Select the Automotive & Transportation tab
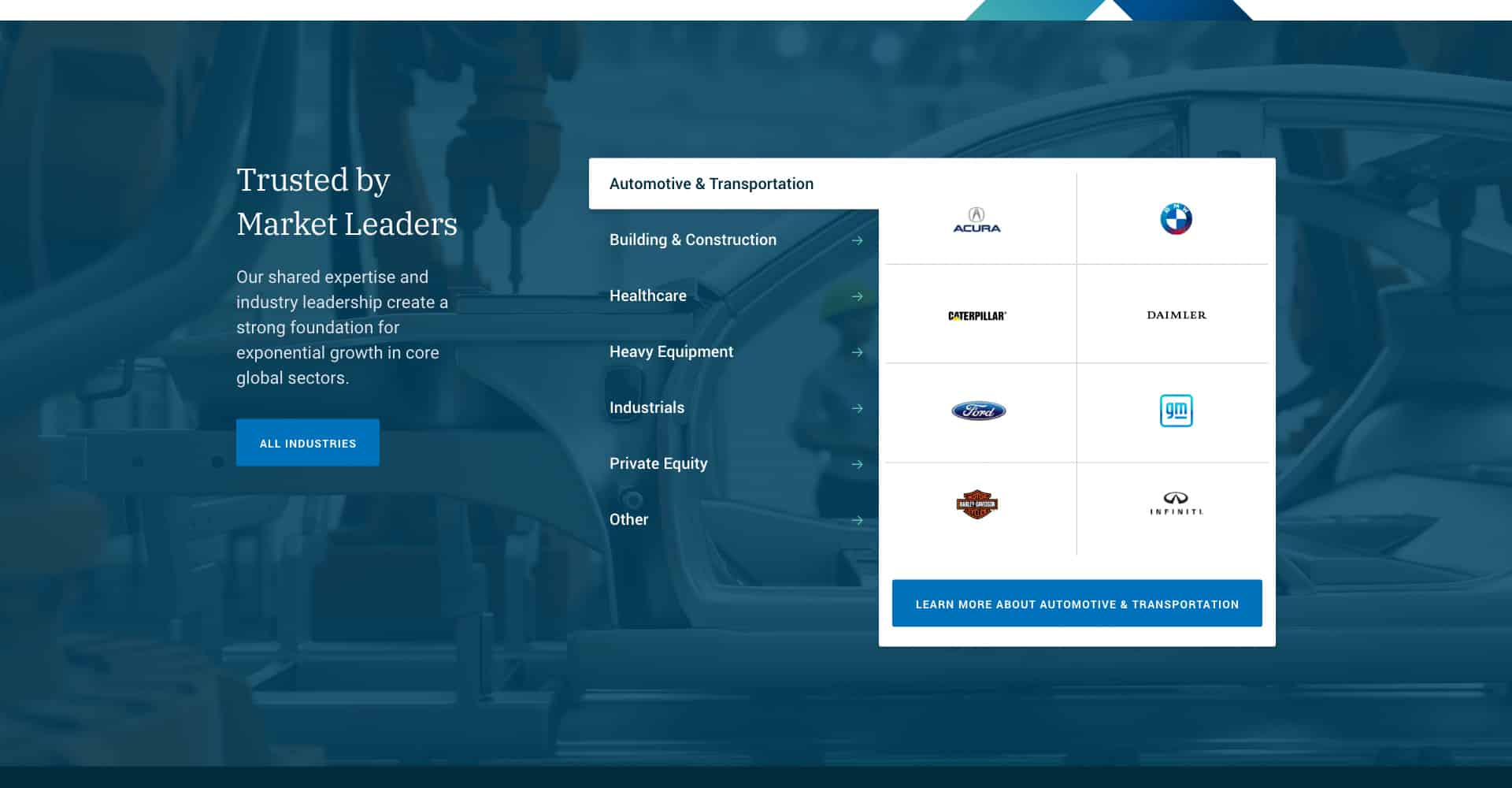The width and height of the screenshot is (1512, 788). tap(734, 184)
